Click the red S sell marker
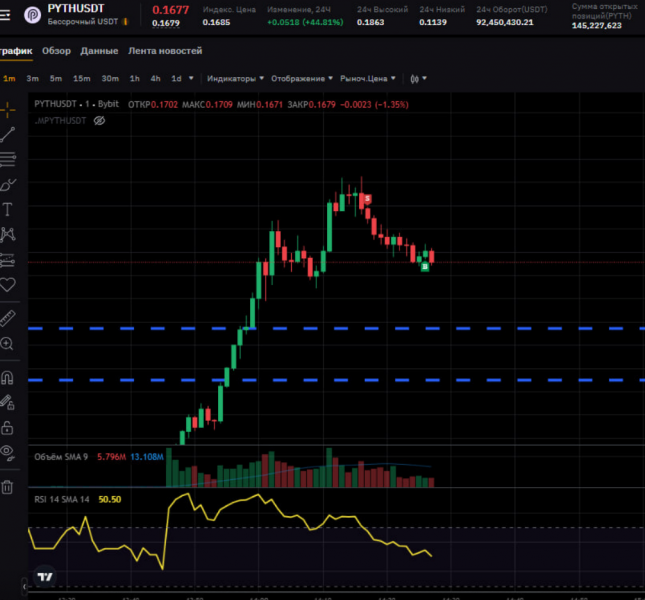This screenshot has width=645, height=600. coord(367,199)
